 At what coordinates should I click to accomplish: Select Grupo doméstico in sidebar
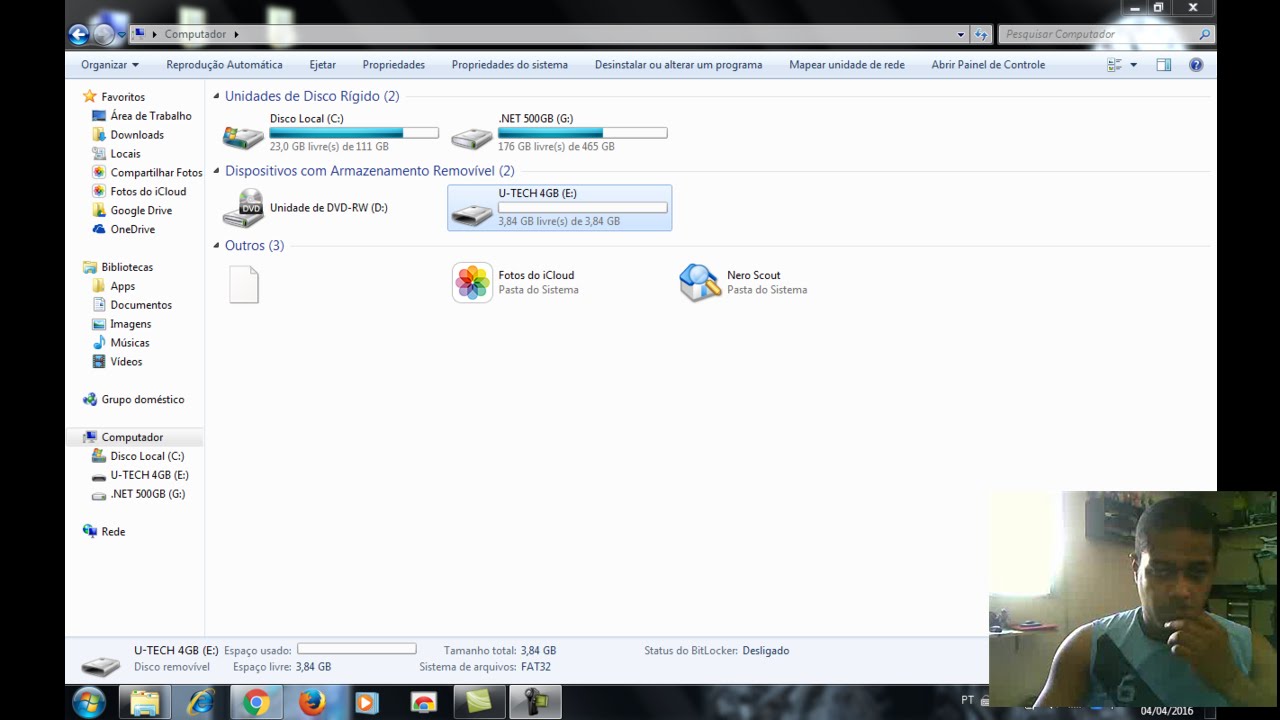click(143, 400)
